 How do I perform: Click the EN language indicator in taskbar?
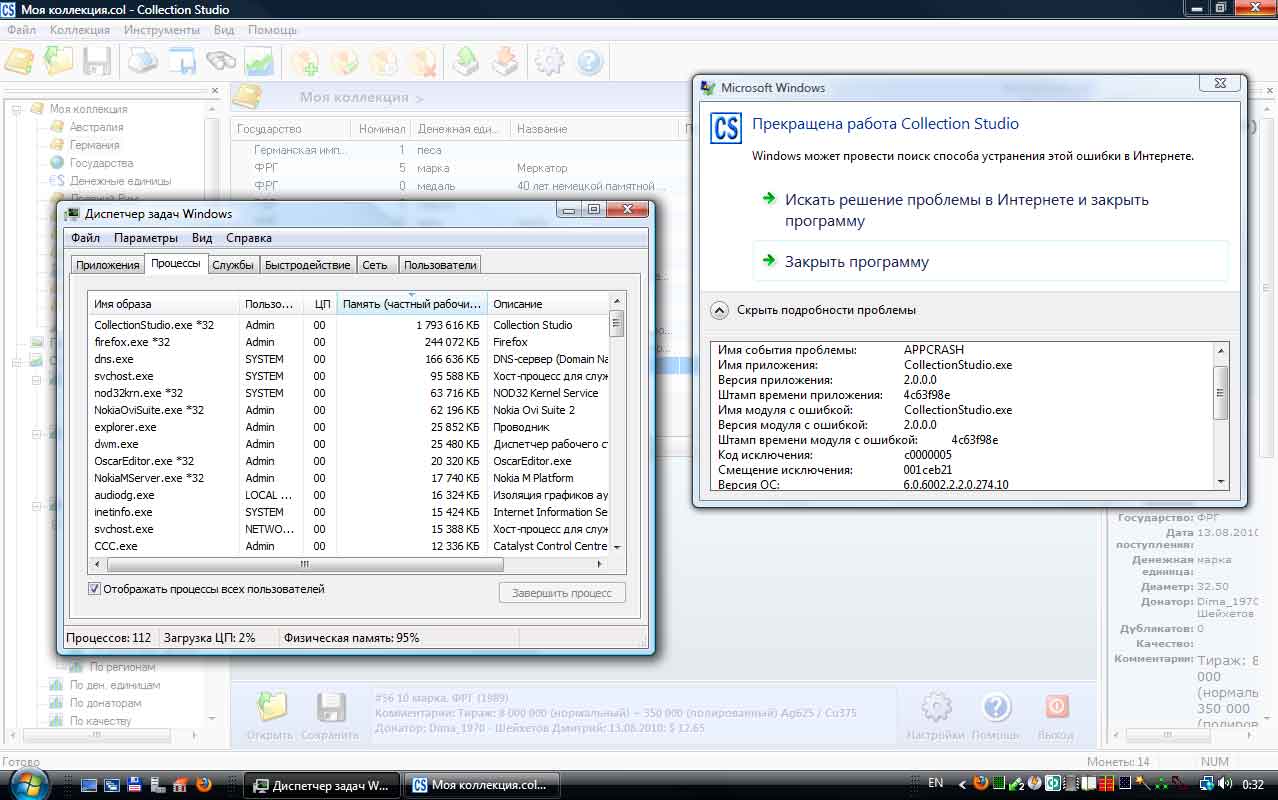(x=936, y=783)
